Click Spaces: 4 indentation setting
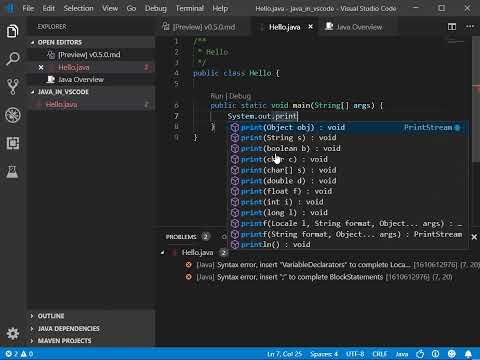This screenshot has height=360, width=480. tap(324, 354)
